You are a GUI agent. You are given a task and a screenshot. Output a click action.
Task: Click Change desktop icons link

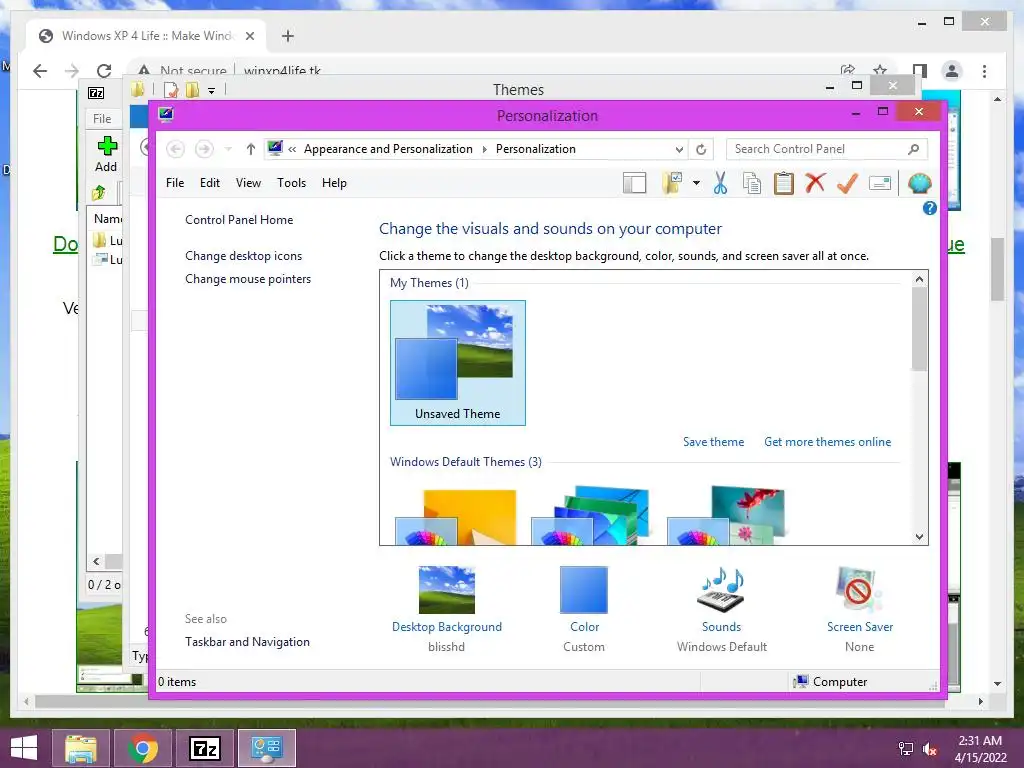coord(244,256)
